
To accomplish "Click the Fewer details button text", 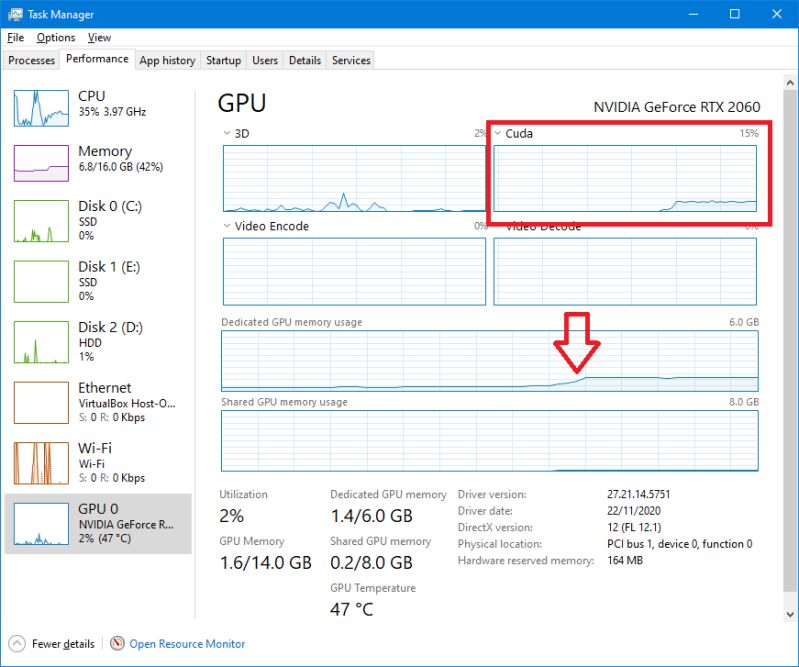I will (x=63, y=644).
